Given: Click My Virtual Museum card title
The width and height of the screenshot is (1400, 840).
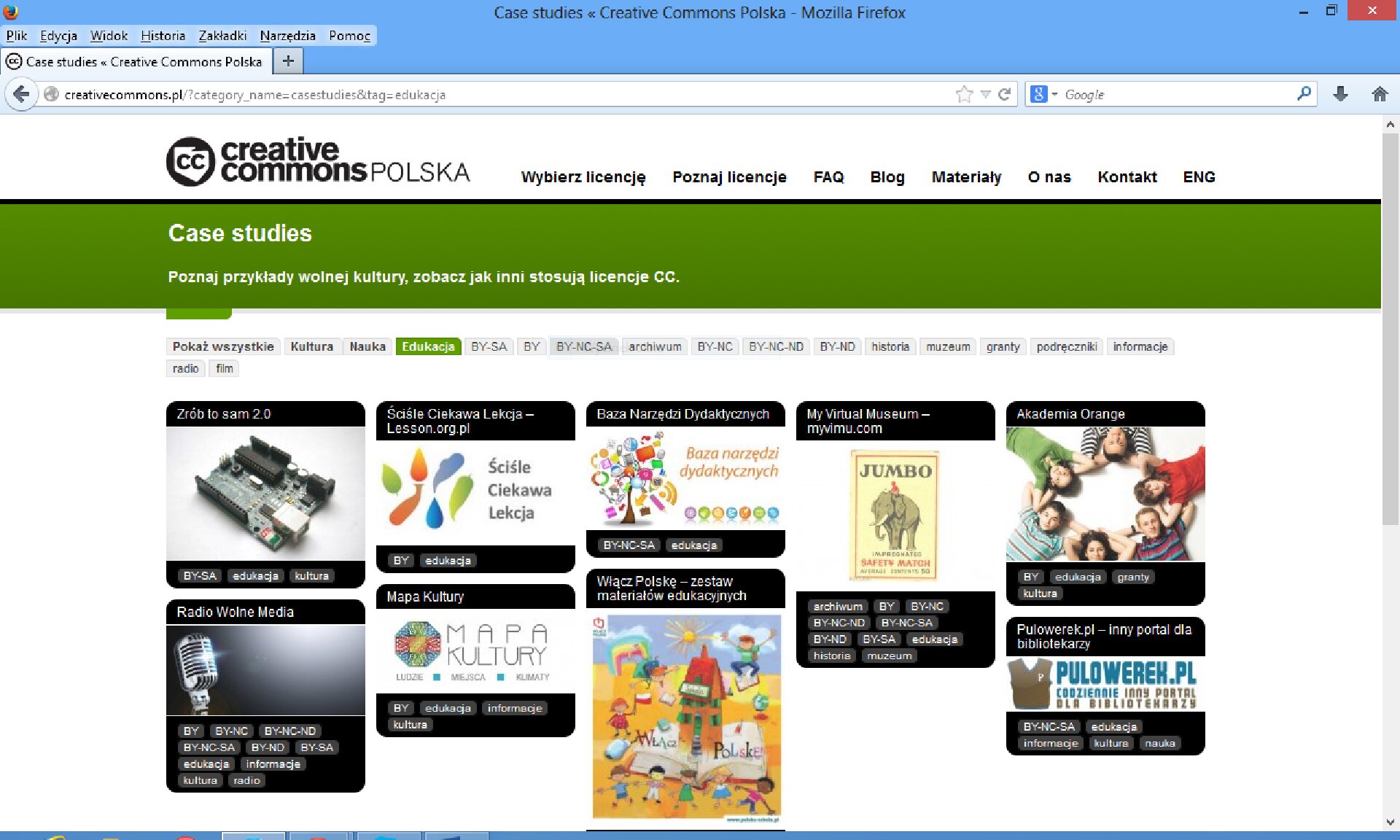Looking at the screenshot, I should pyautogui.click(x=868, y=421).
